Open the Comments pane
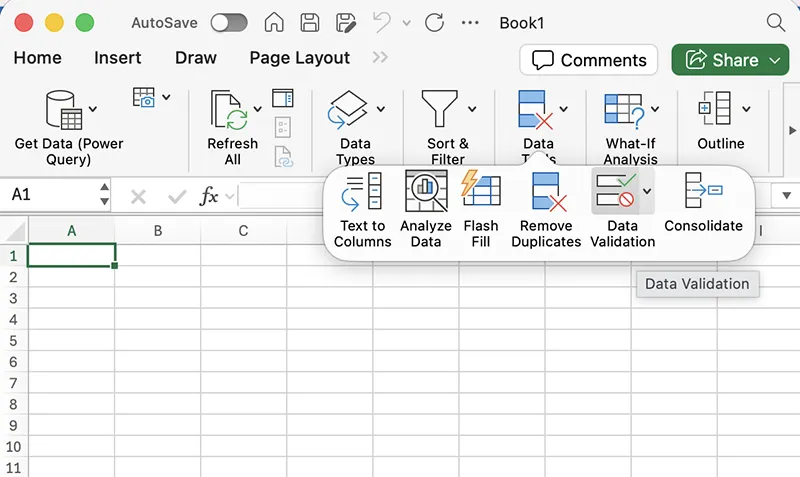Screen dimensions: 800x477 point(589,60)
